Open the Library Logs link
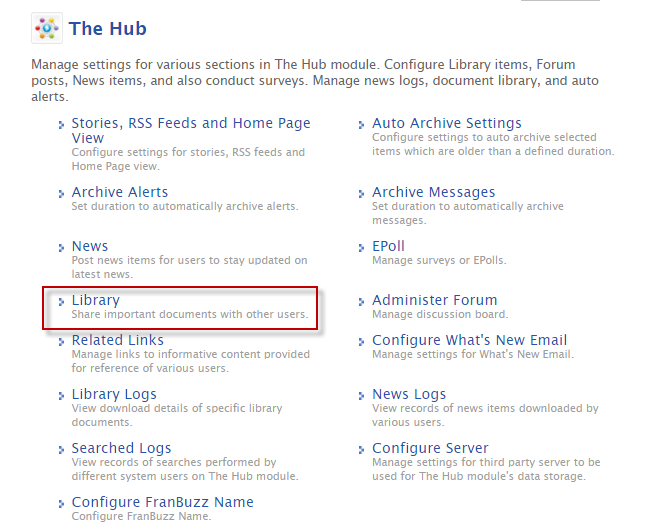661x527 pixels. [x=114, y=394]
